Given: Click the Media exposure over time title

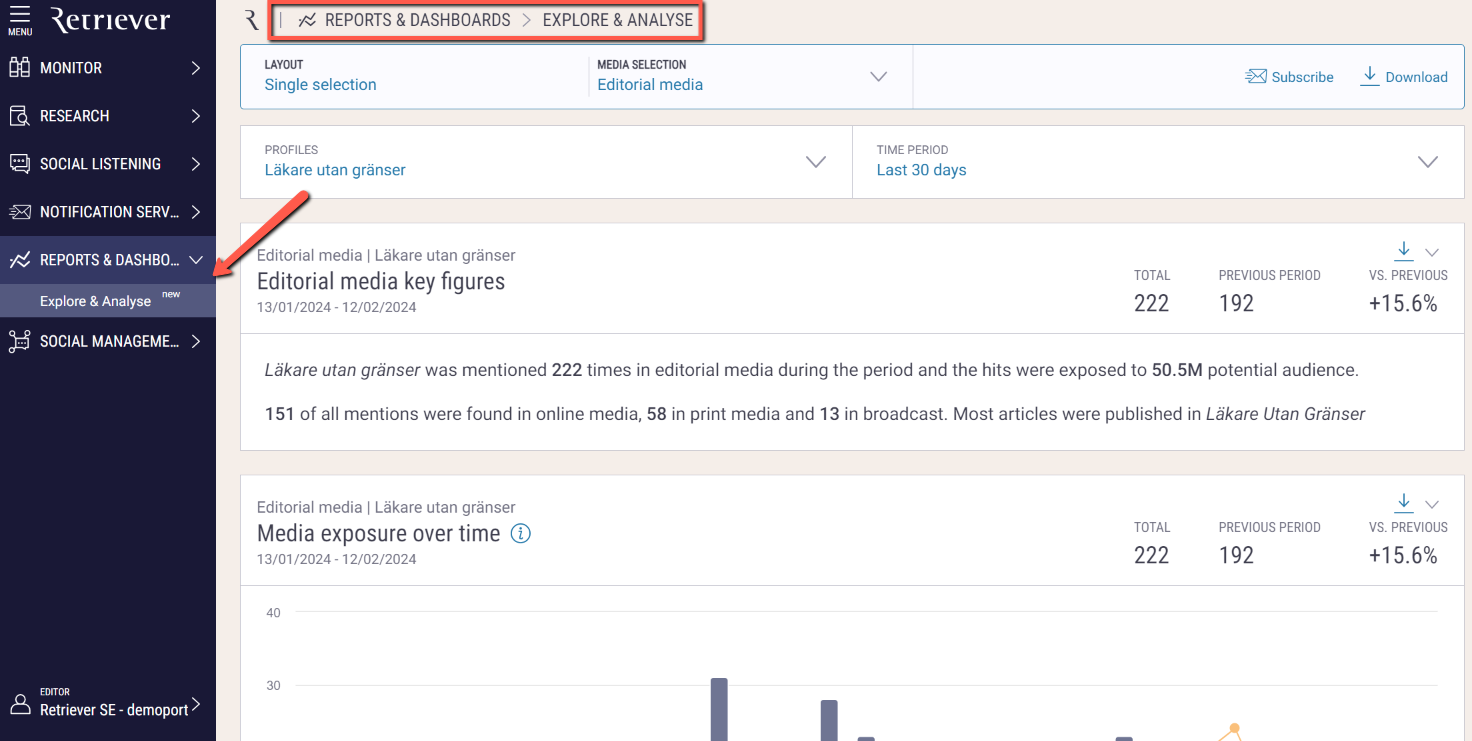Looking at the screenshot, I should 378,534.
